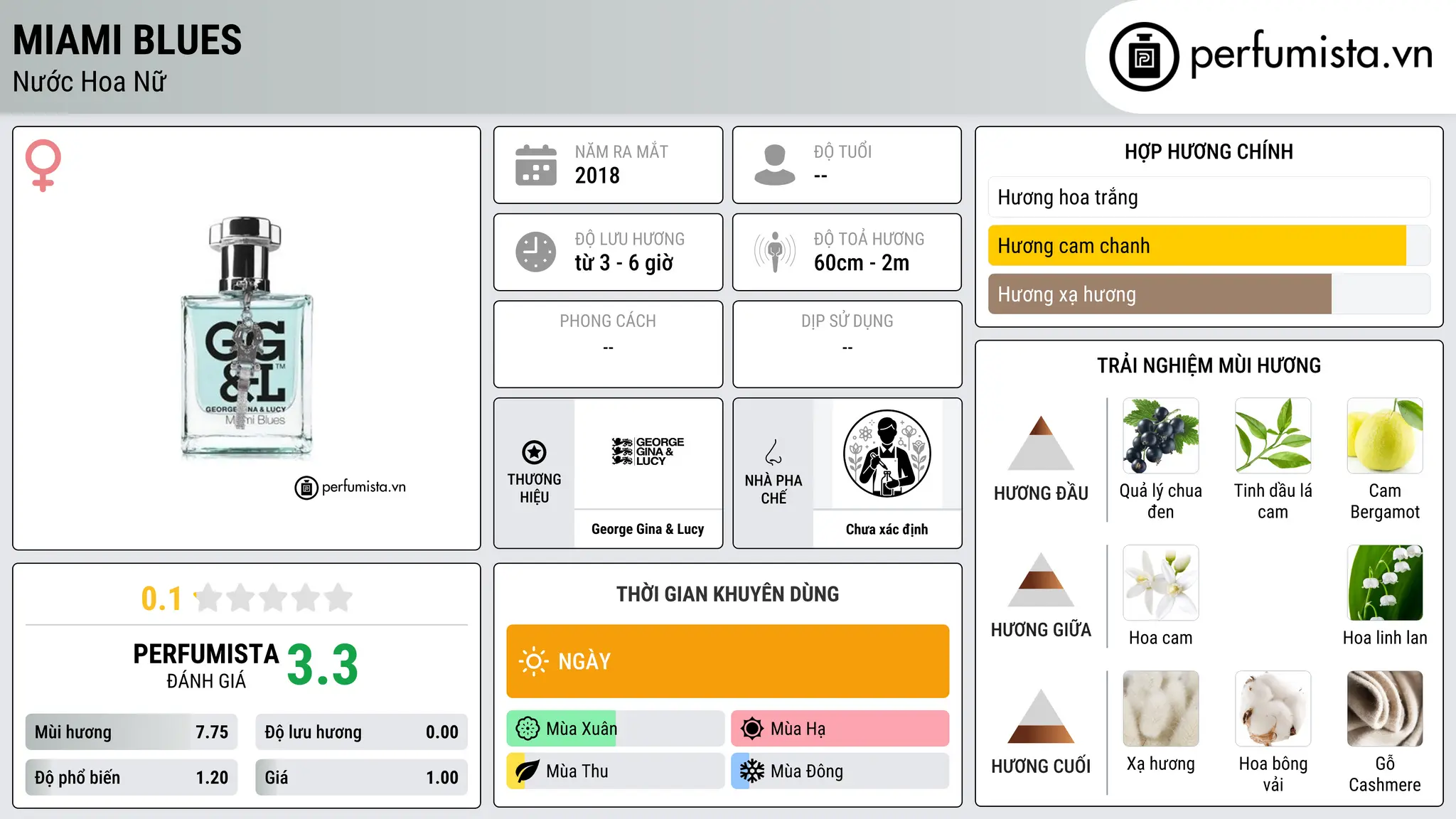Click the Nước Hoa Nữ subtitle
The height and width of the screenshot is (819, 1456).
pyautogui.click(x=90, y=82)
